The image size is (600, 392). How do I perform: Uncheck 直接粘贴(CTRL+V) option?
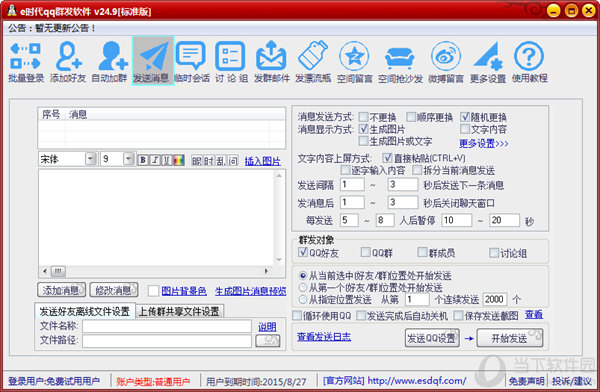pyautogui.click(x=387, y=158)
